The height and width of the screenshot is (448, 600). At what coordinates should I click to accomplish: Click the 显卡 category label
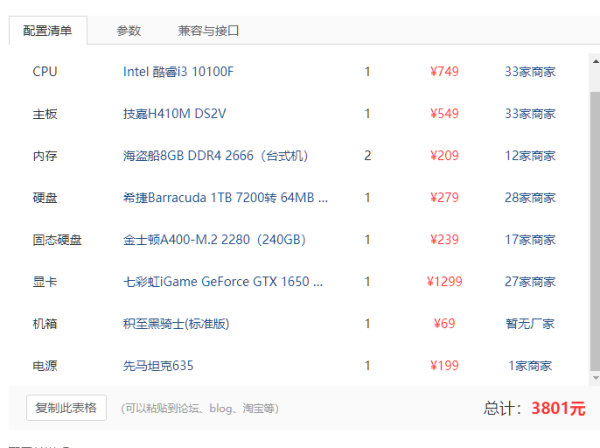coord(45,282)
